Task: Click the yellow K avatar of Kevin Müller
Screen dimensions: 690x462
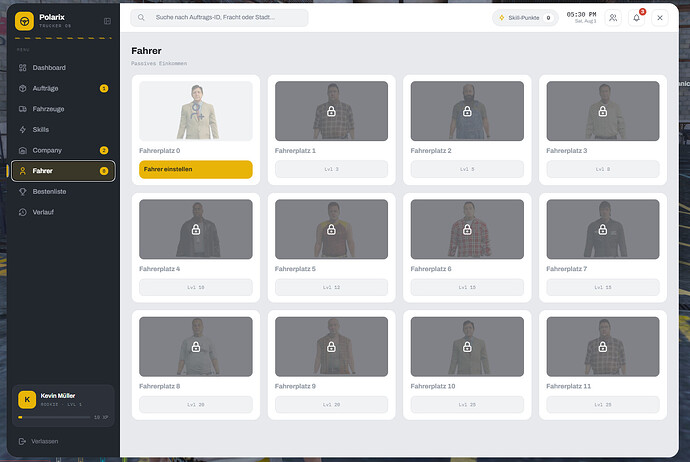Action: [x=27, y=400]
